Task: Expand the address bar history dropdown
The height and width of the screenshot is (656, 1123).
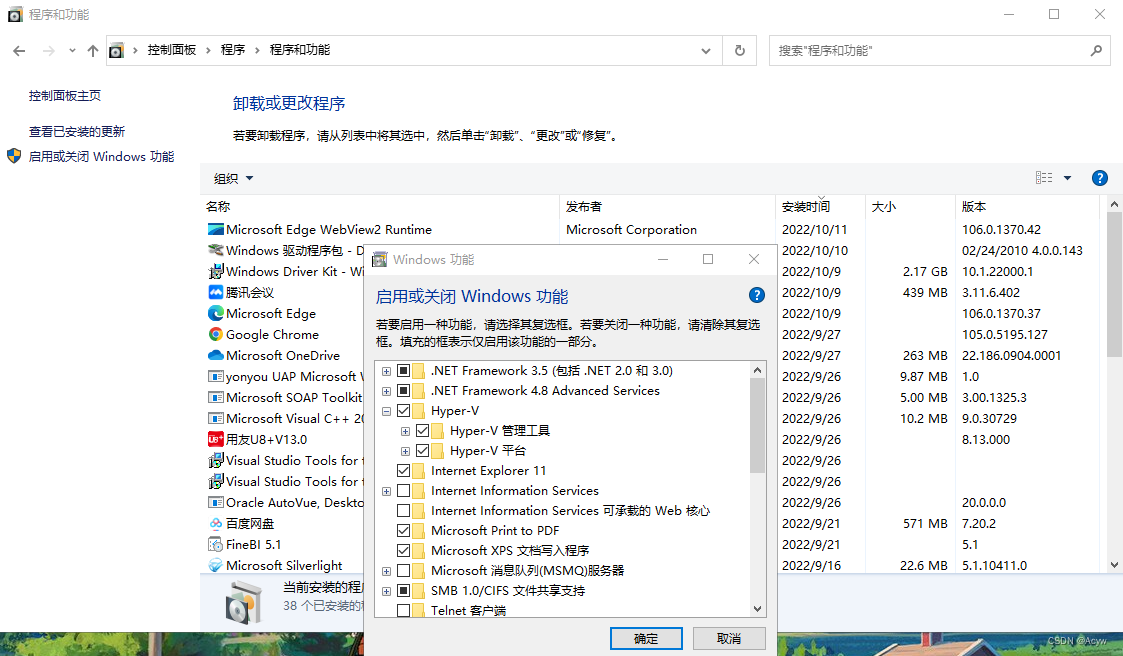Action: pyautogui.click(x=705, y=51)
